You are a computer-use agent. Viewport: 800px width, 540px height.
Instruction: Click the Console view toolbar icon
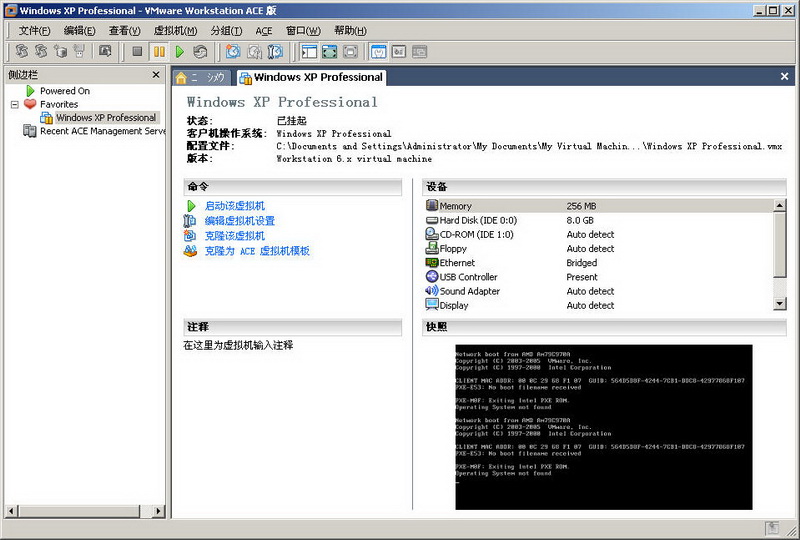[399, 52]
